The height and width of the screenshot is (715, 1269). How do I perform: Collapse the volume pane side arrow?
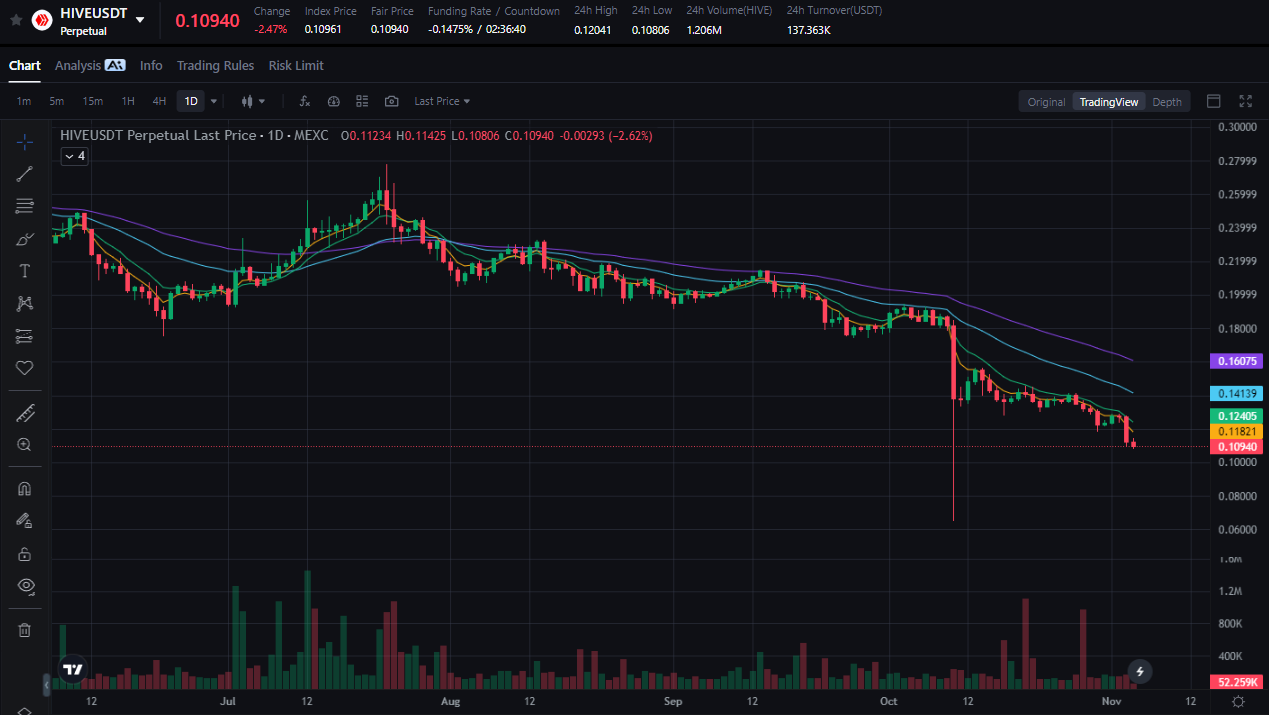[x=45, y=685]
